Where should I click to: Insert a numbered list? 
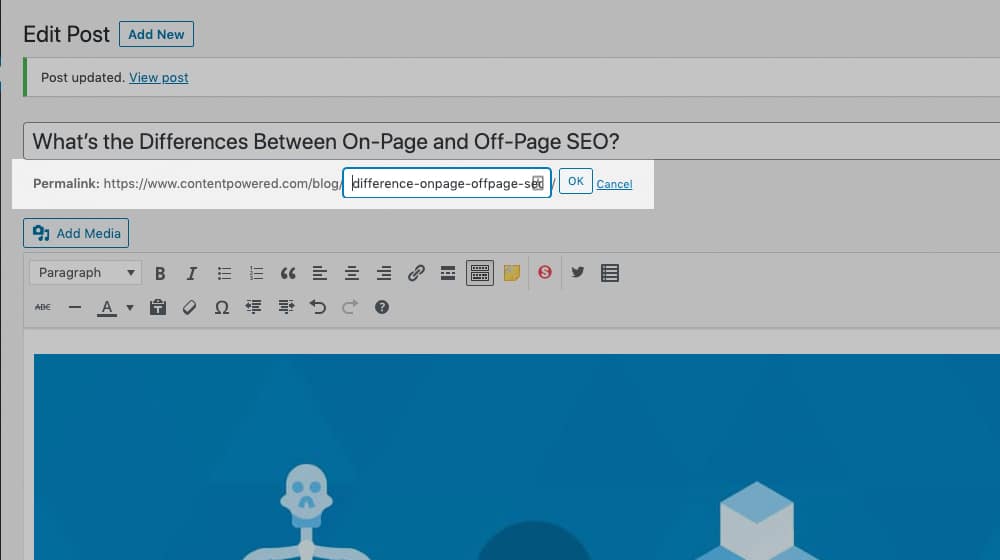[256, 273]
